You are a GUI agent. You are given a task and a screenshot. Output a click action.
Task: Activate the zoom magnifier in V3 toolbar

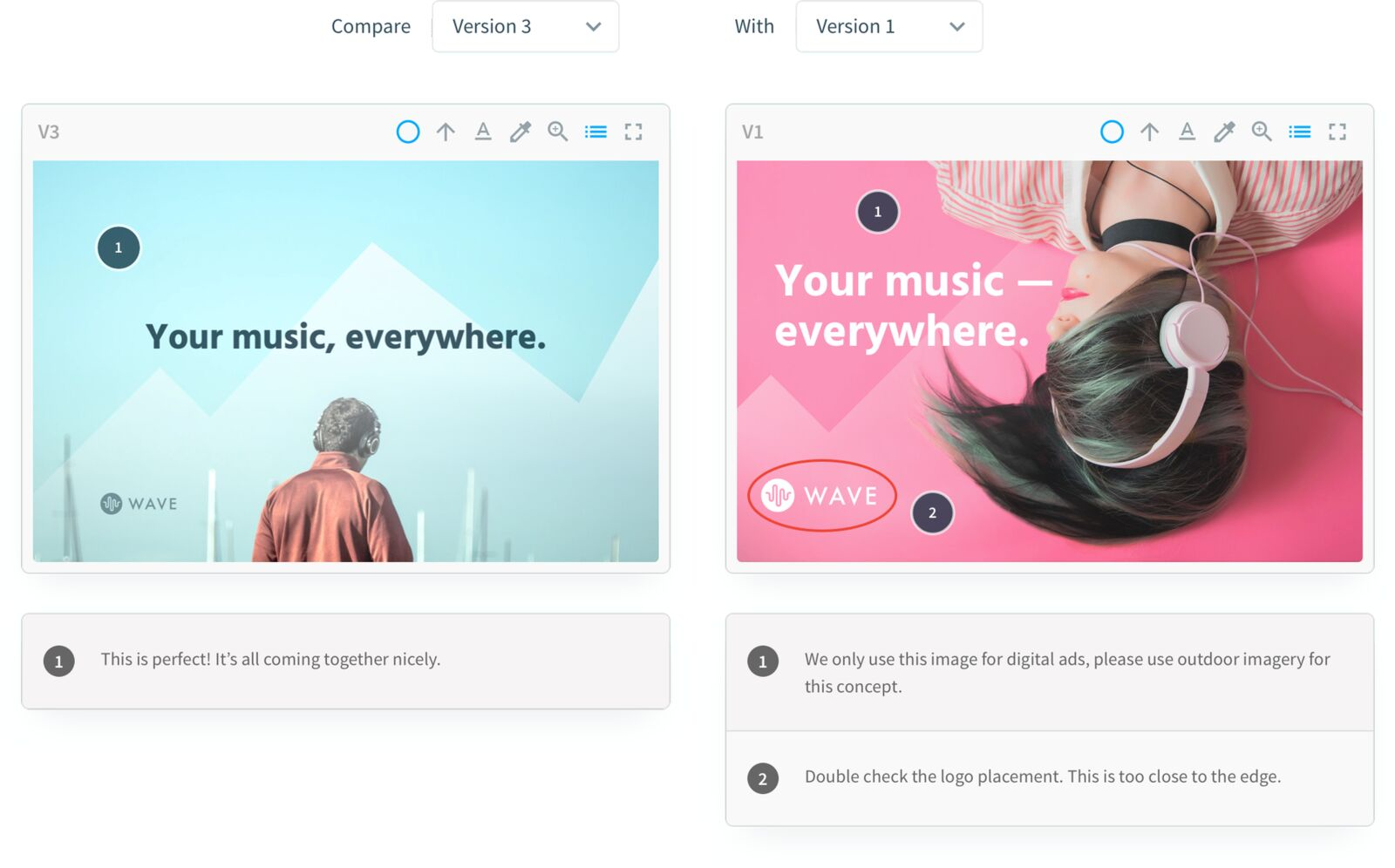click(558, 132)
